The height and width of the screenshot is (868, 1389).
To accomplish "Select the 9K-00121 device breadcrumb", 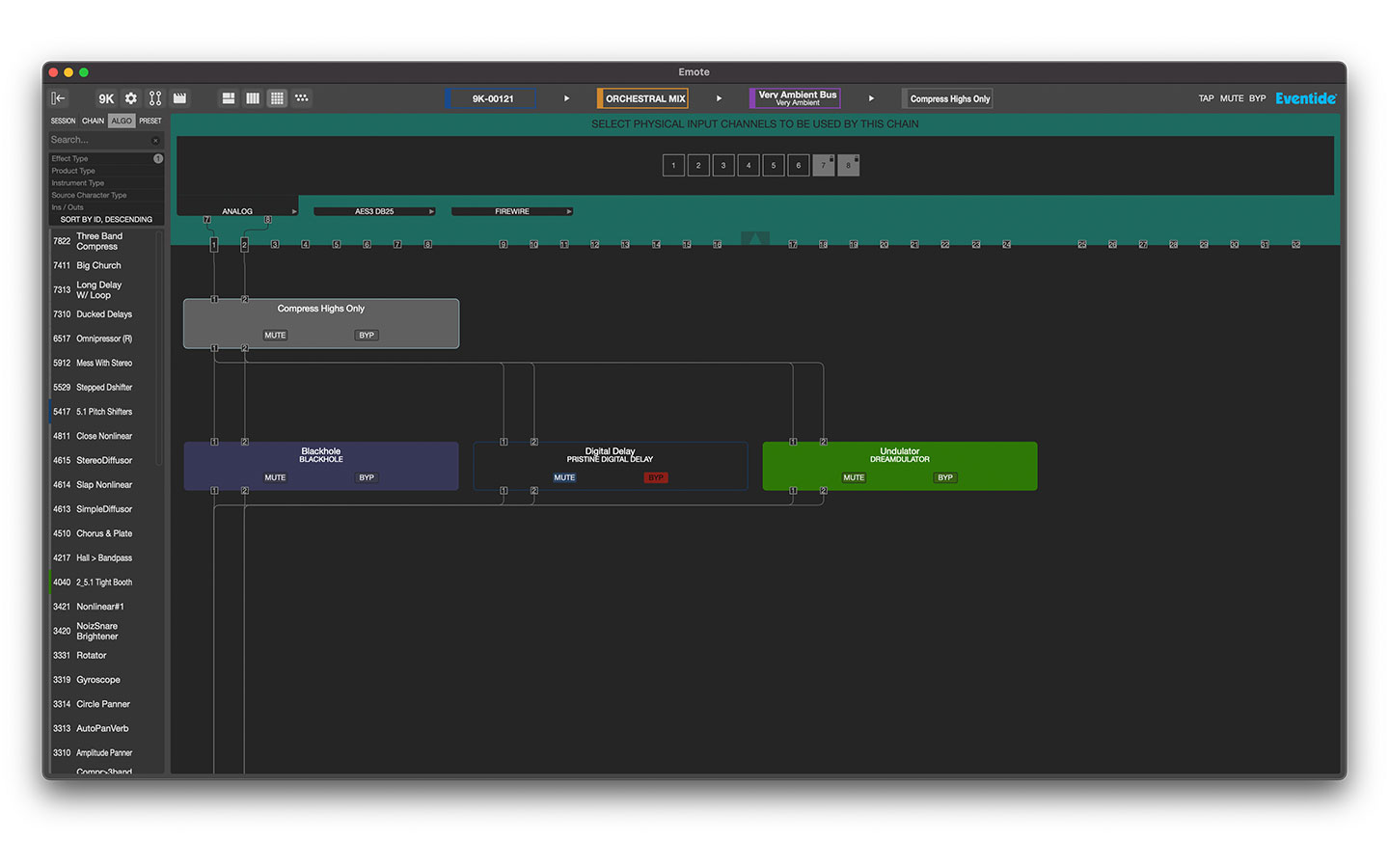I will pos(492,98).
